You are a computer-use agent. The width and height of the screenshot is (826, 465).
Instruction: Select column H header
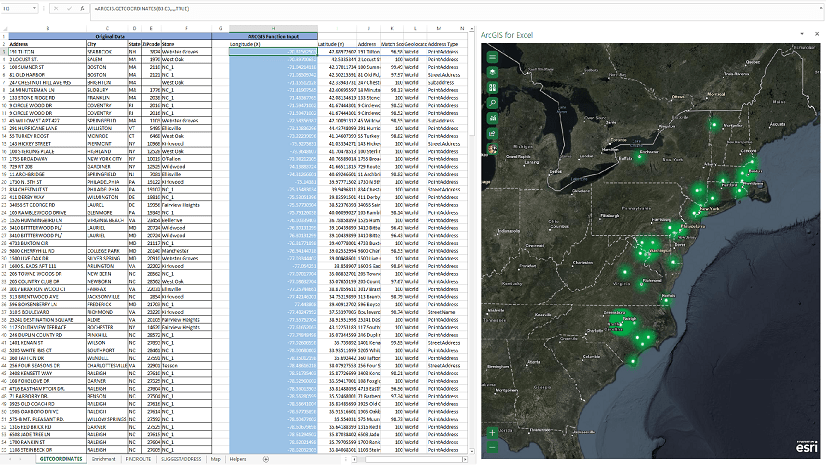coord(273,28)
